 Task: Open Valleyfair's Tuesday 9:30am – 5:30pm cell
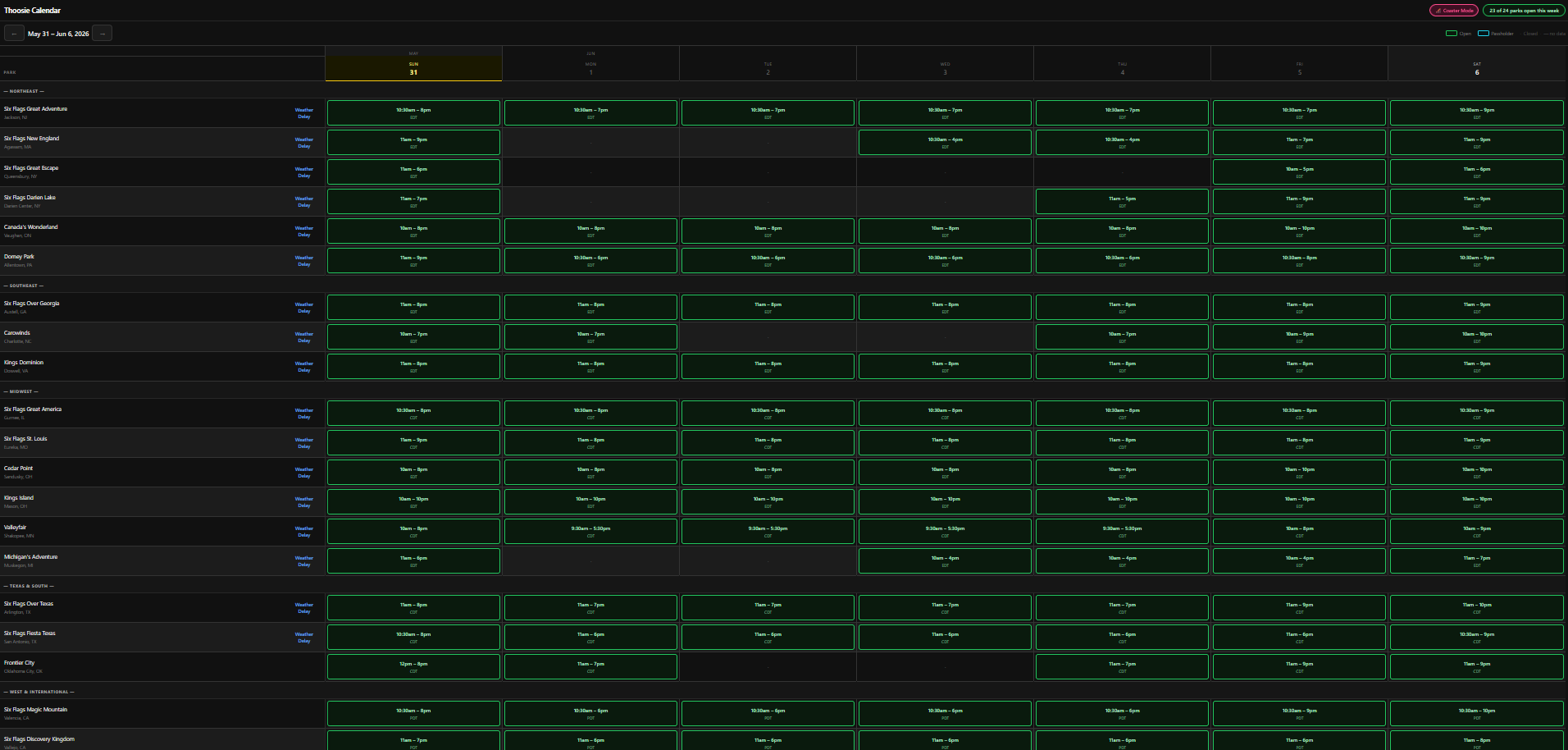(768, 532)
